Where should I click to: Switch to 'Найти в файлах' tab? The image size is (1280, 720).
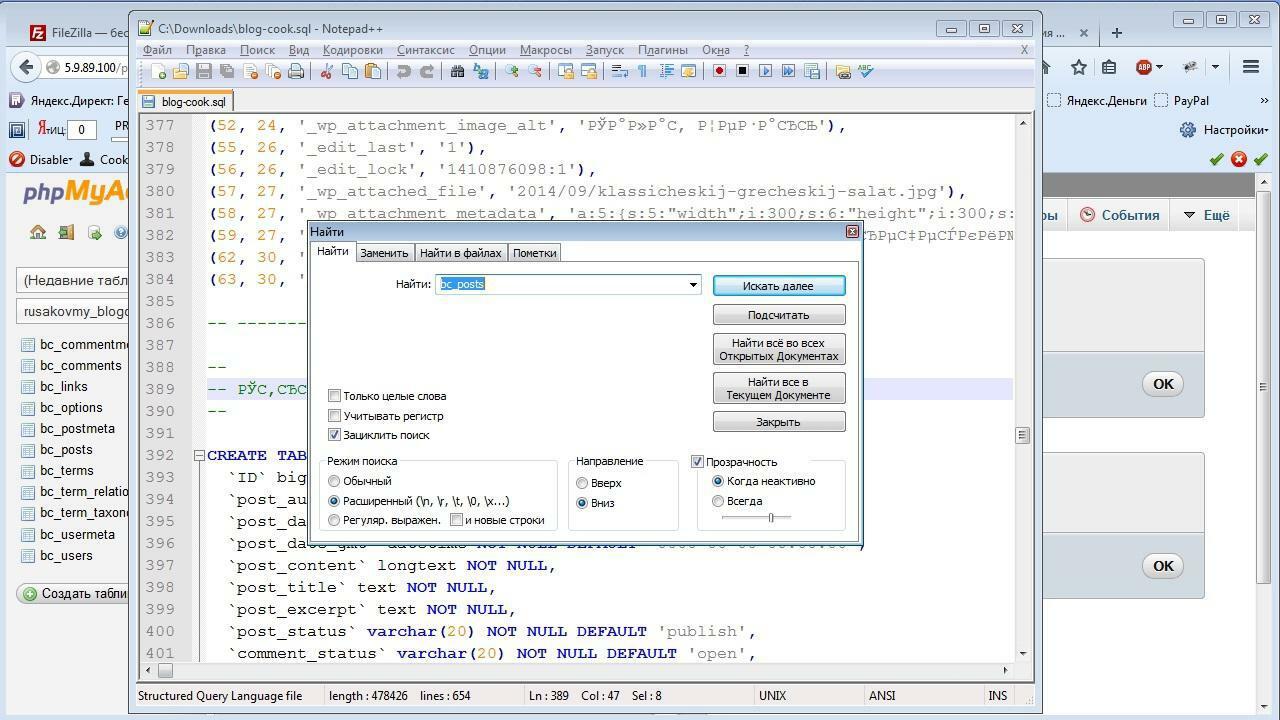[x=460, y=253]
